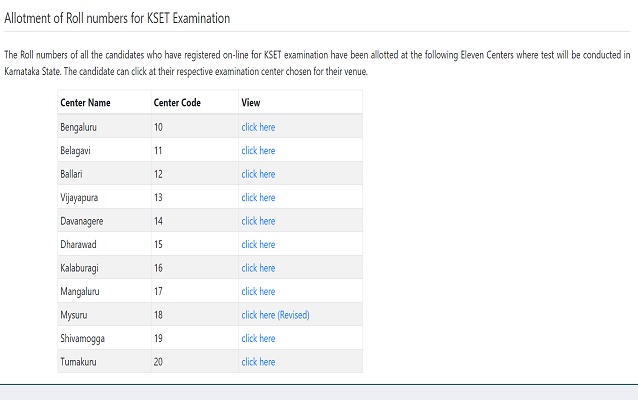Open the Ballari center roll number link
The image size is (638, 400).
point(258,174)
